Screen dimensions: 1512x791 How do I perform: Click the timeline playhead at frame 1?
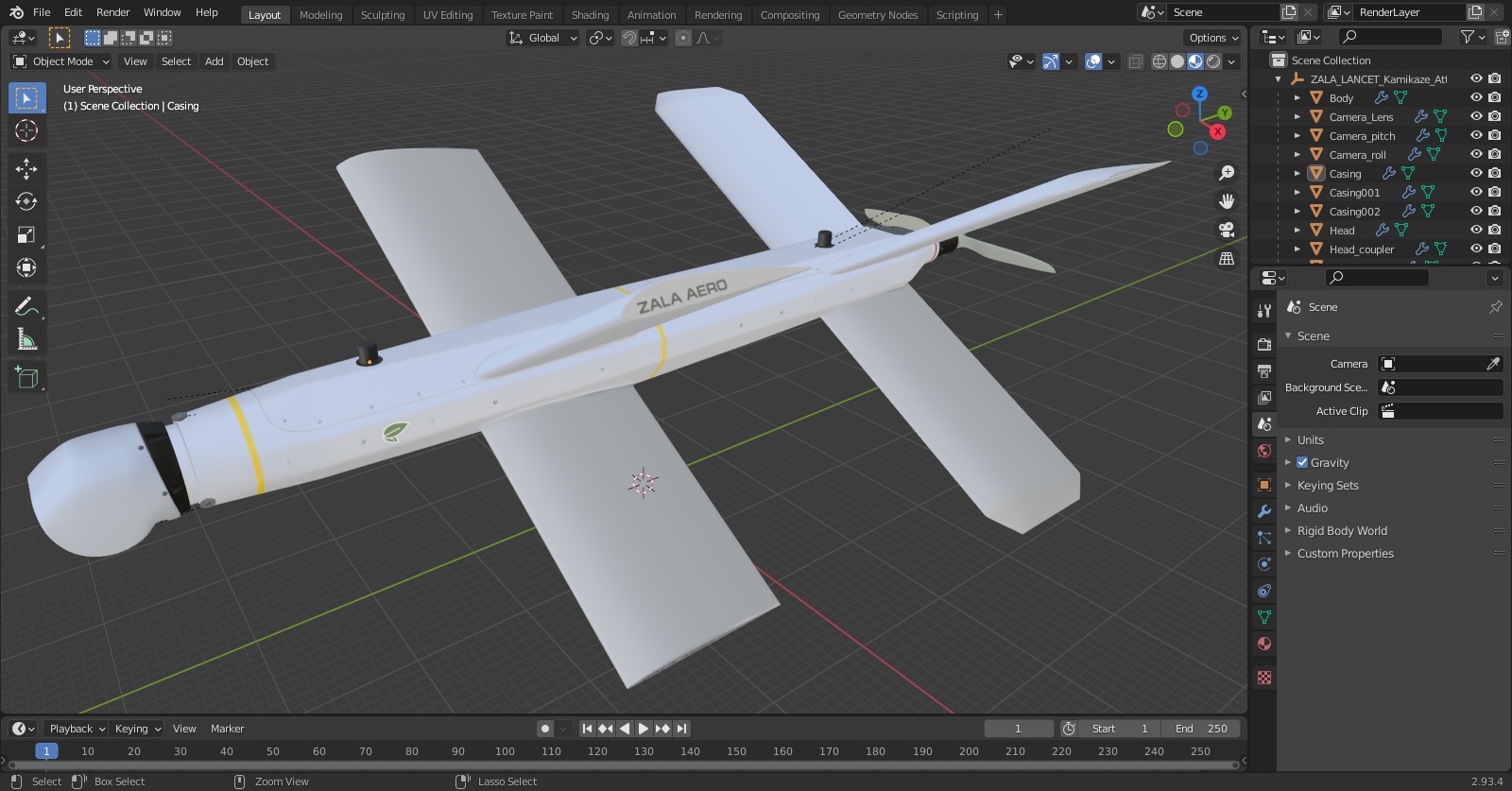coord(46,751)
